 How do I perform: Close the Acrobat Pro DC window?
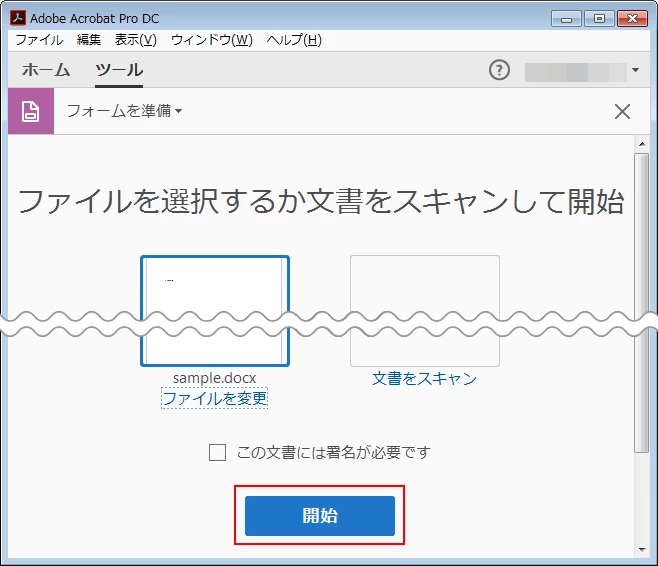(632, 19)
